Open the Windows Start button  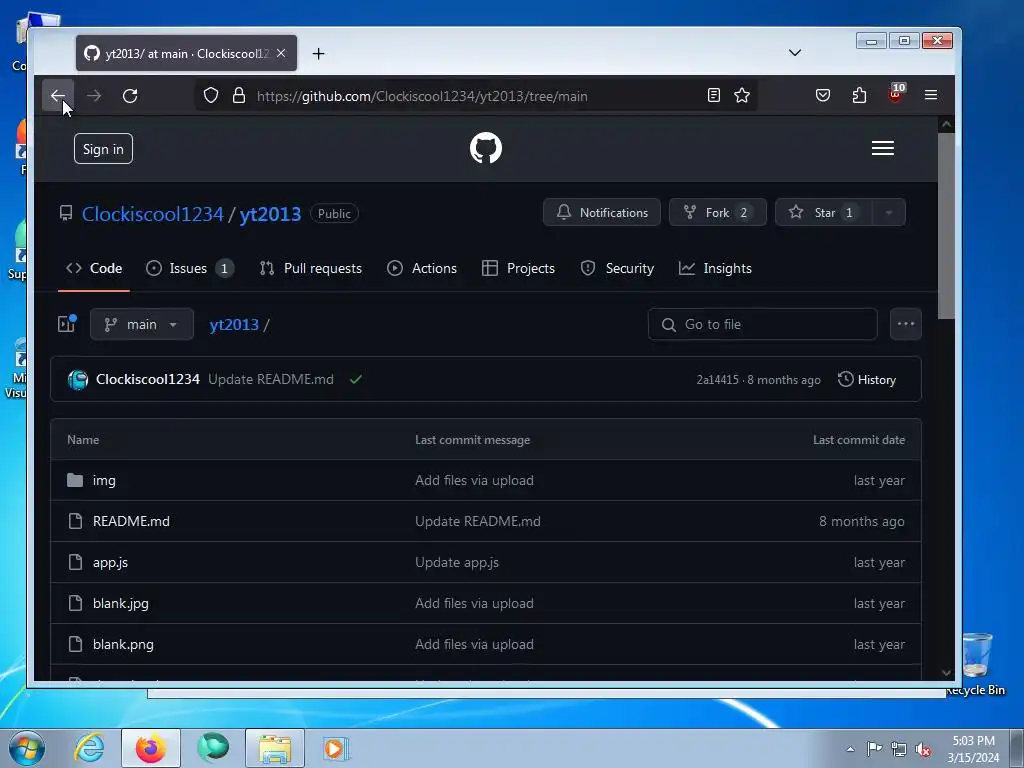pyautogui.click(x=27, y=748)
